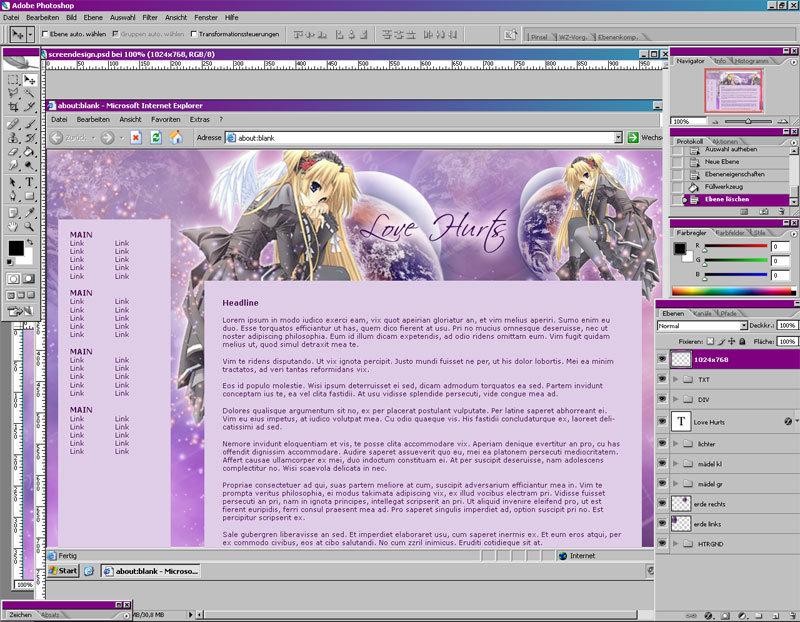Expand the lichter layer group
The width and height of the screenshot is (800, 622).
(676, 443)
